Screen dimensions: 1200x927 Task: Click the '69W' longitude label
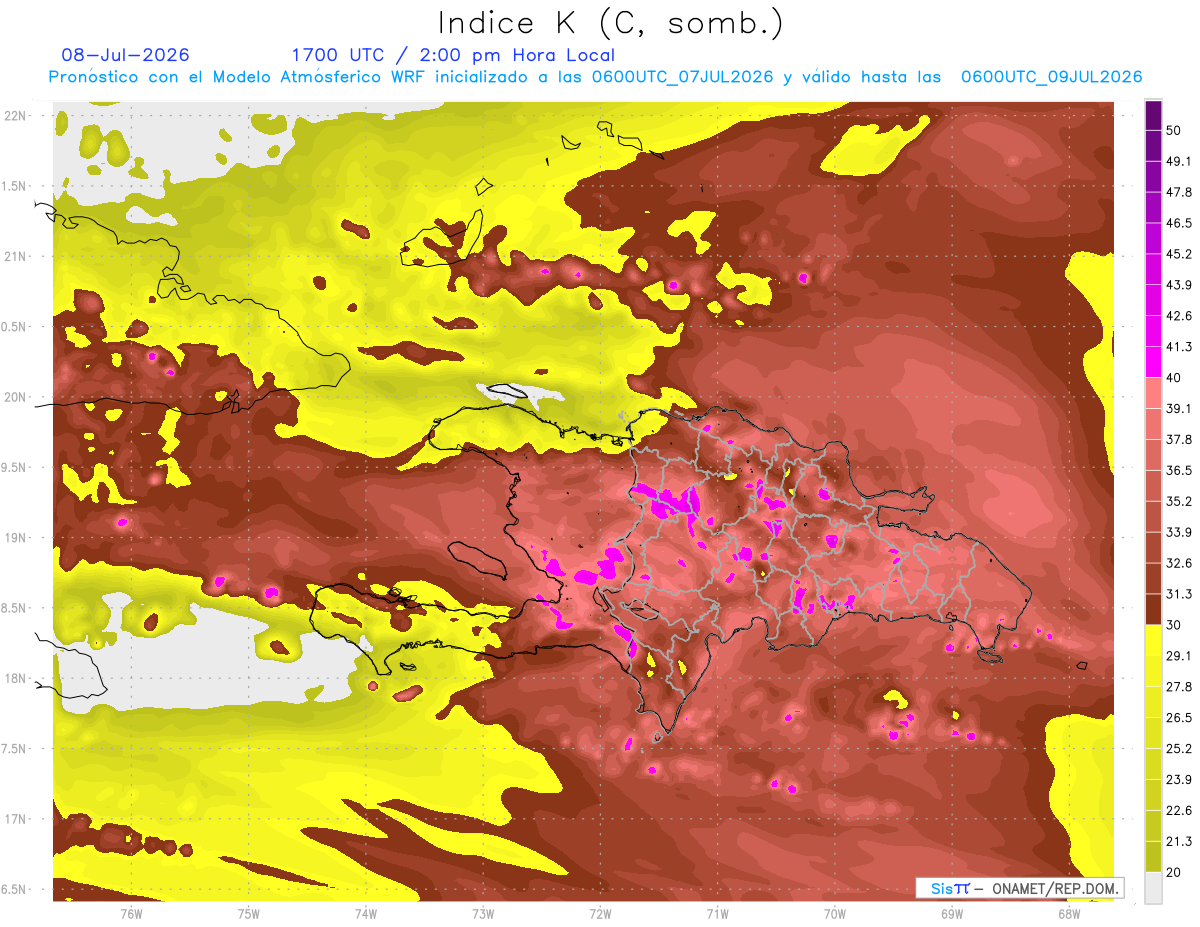click(952, 913)
